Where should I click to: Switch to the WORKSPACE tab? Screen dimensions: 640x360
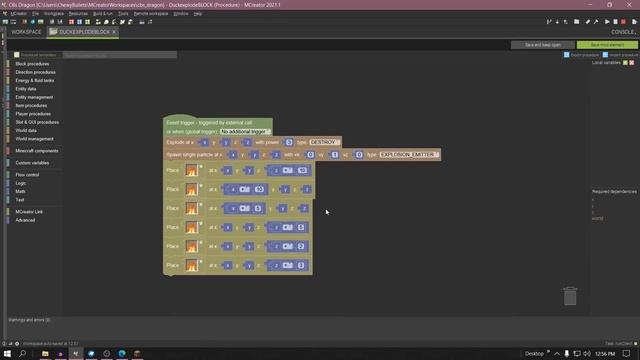point(26,32)
